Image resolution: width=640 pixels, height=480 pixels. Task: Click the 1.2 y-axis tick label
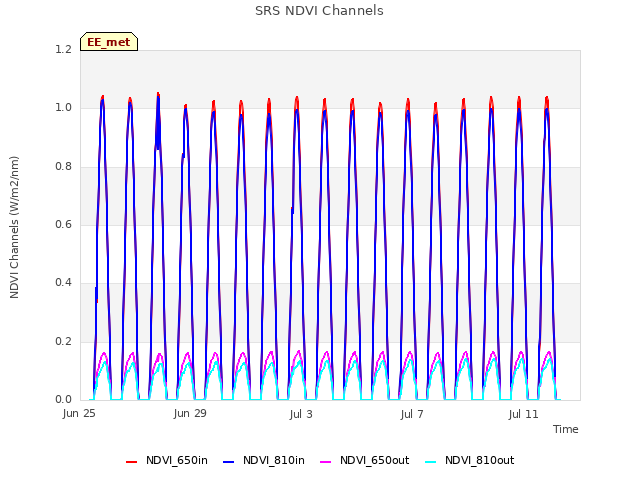pyautogui.click(x=63, y=49)
